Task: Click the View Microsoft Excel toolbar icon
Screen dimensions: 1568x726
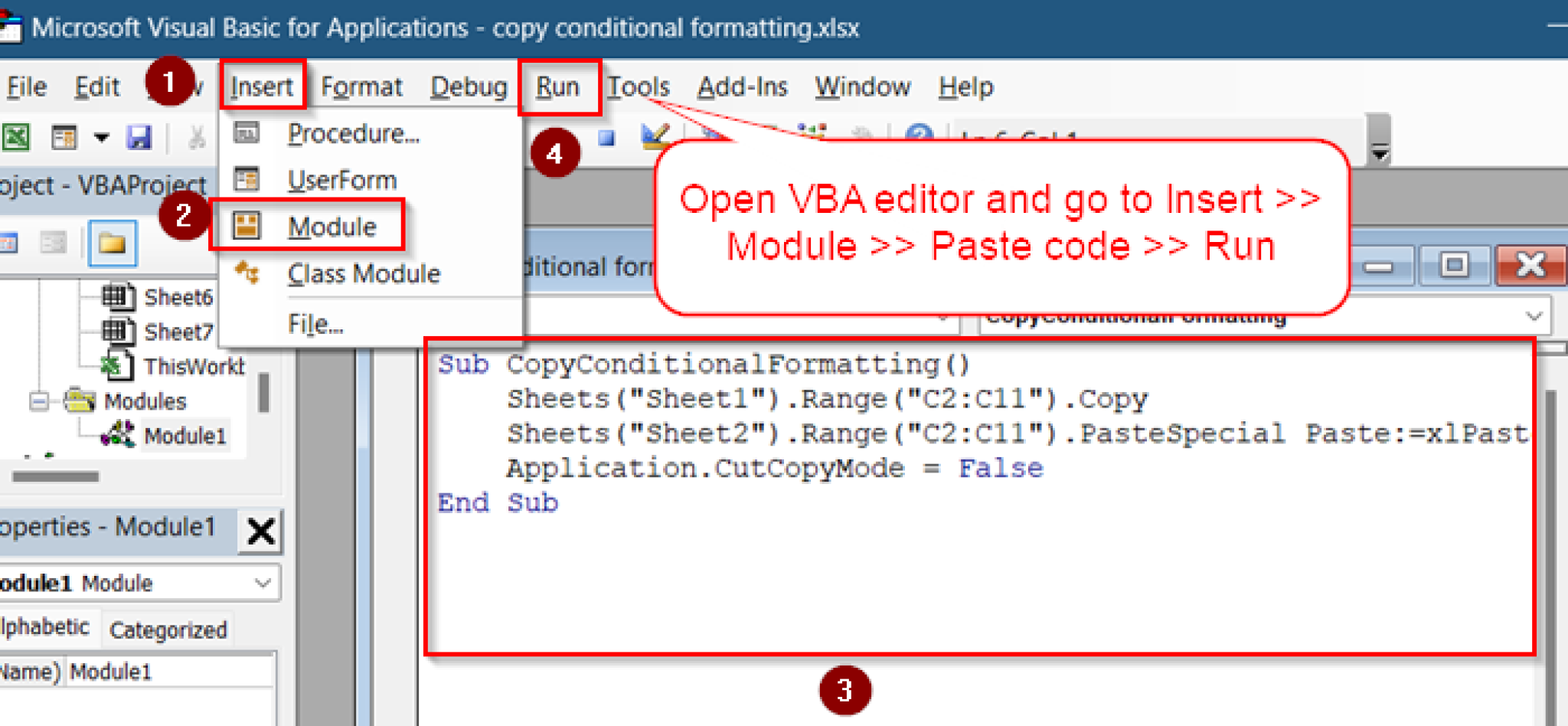Action: [x=17, y=138]
